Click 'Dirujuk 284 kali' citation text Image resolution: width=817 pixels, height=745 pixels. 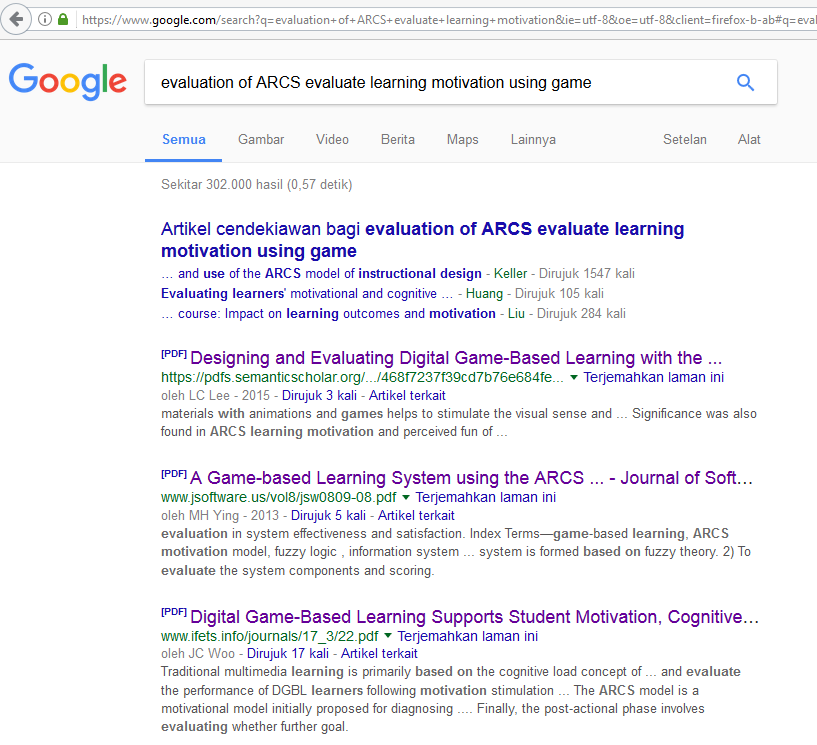581,314
